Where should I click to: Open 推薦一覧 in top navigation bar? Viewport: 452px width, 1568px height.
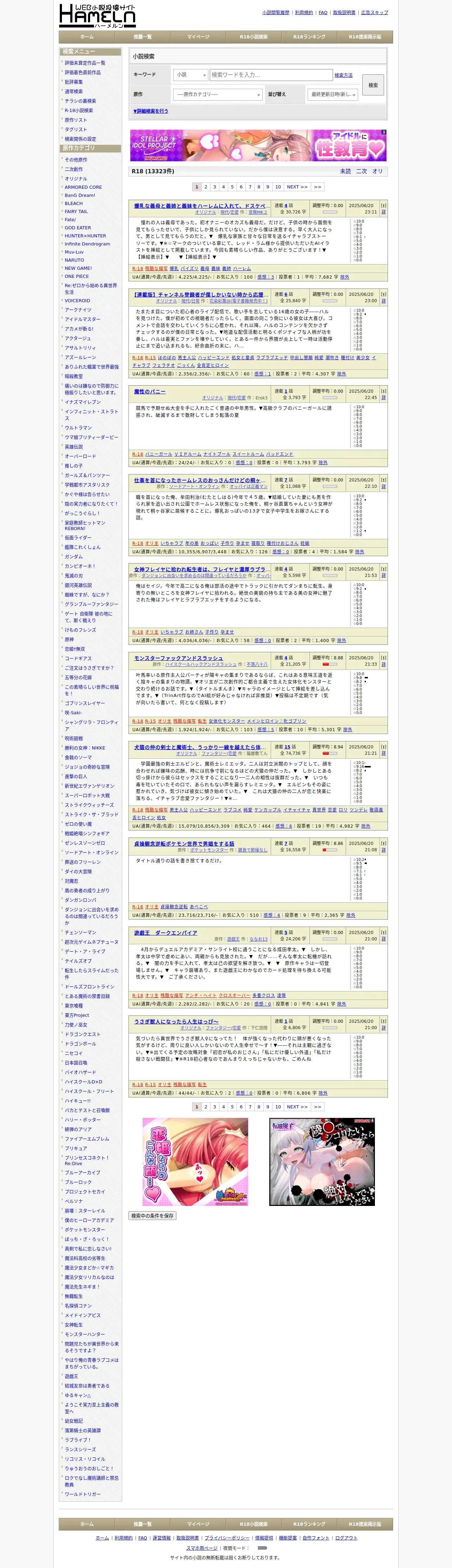142,37
